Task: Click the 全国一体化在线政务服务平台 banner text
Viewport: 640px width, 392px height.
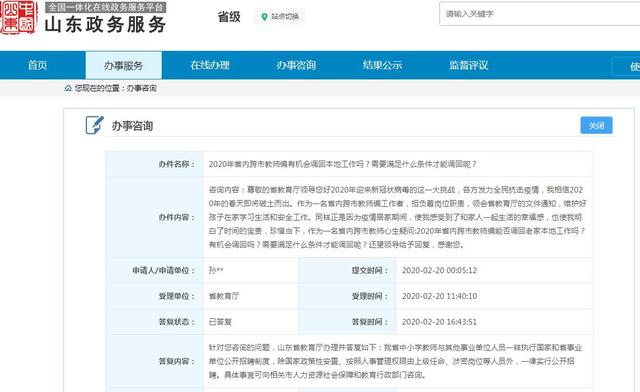Action: point(105,7)
